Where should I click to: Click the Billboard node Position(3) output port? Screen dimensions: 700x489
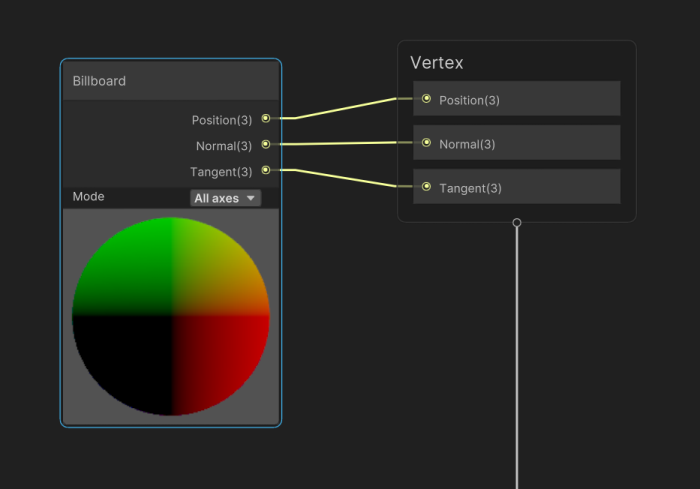pos(266,118)
